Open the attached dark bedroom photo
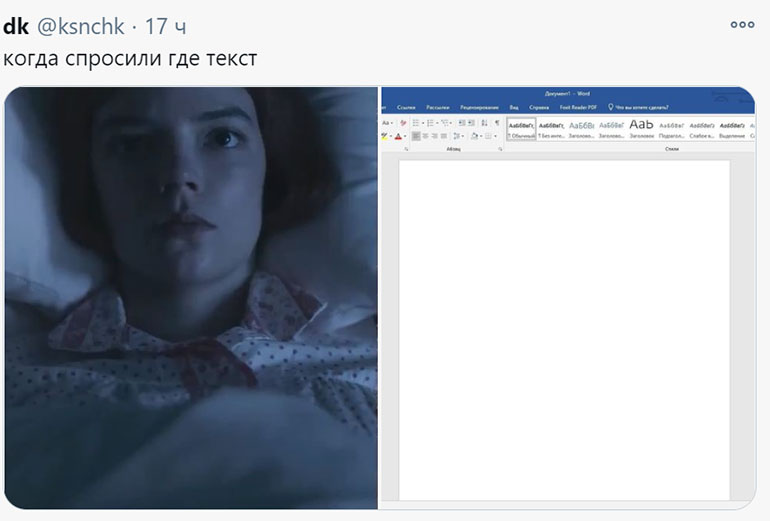 click(x=191, y=298)
